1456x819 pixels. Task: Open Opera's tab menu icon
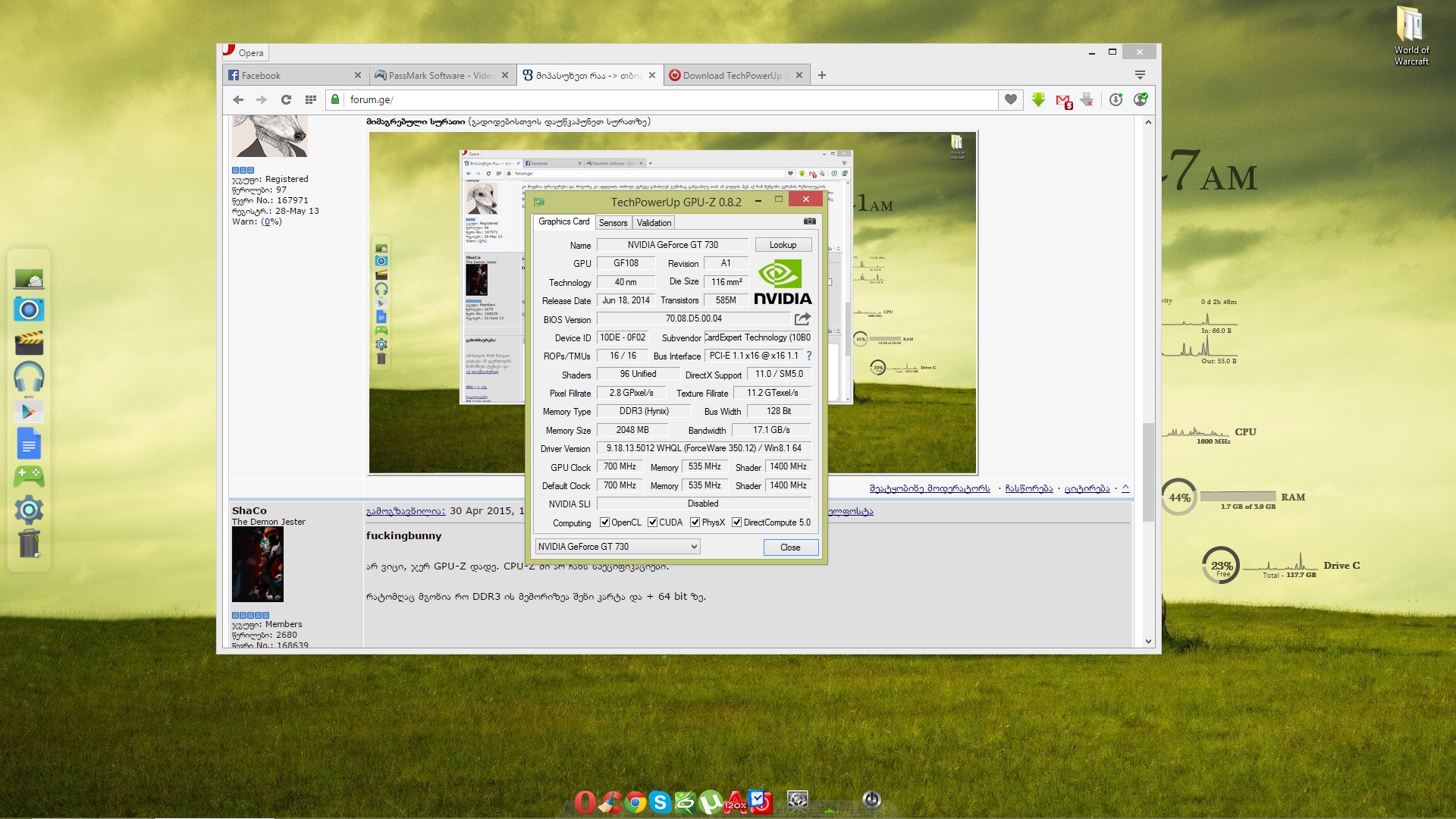(1139, 75)
